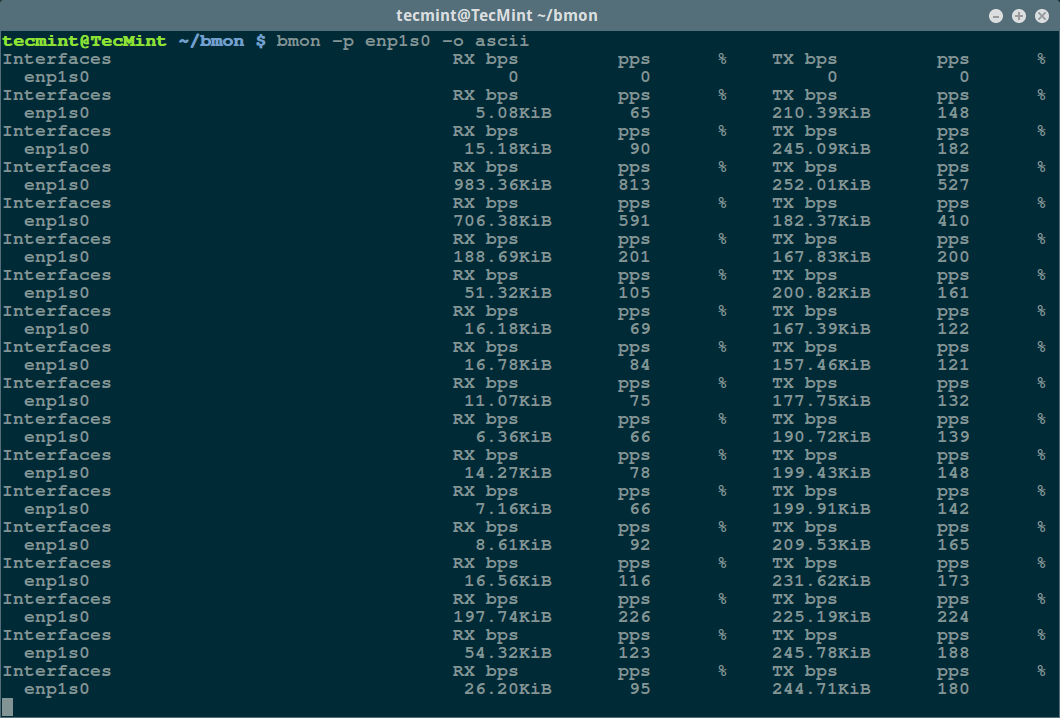1060x718 pixels.
Task: Click the terminal cursor block at bottom
Action: (x=8, y=707)
